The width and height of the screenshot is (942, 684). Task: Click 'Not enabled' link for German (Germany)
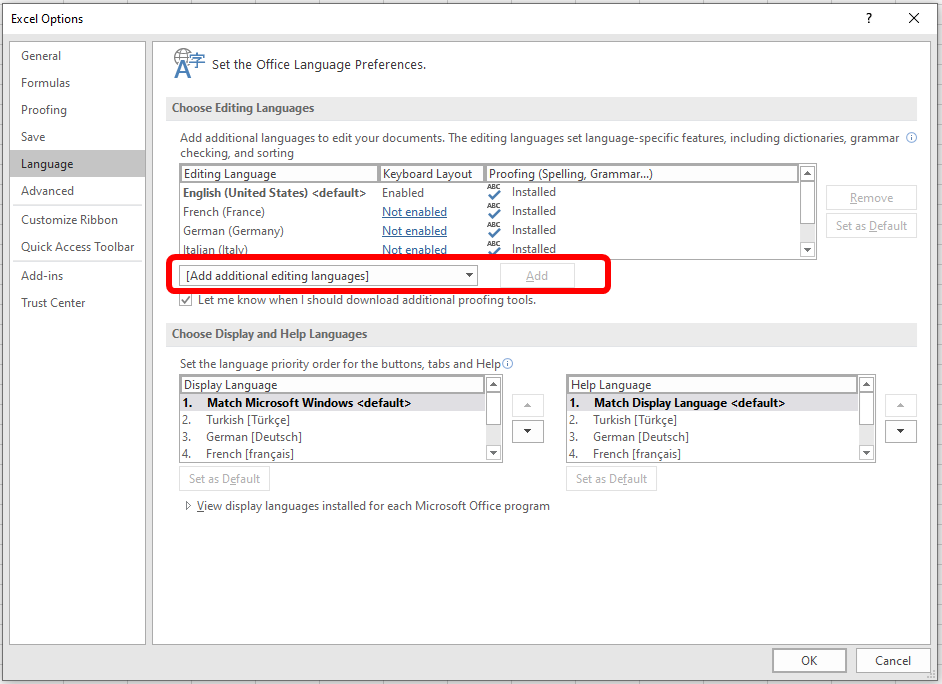[415, 231]
